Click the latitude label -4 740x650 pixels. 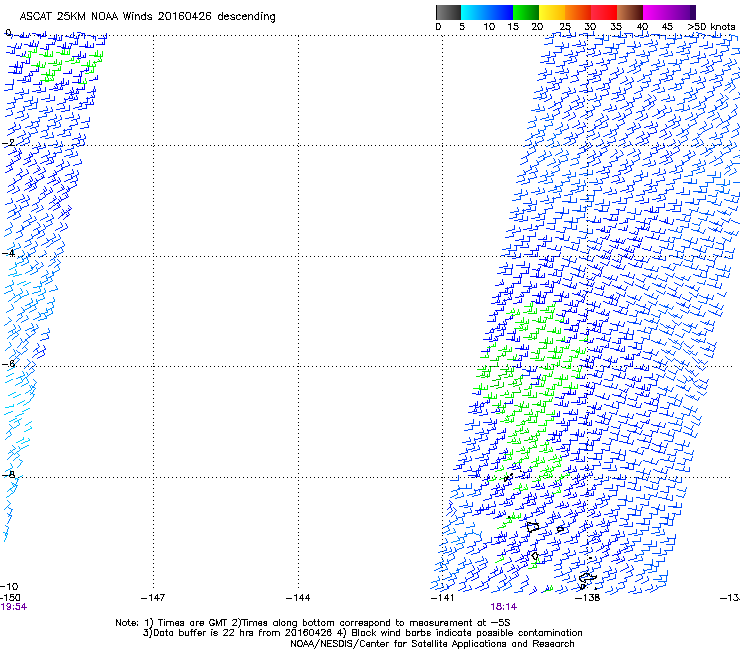tap(8, 253)
